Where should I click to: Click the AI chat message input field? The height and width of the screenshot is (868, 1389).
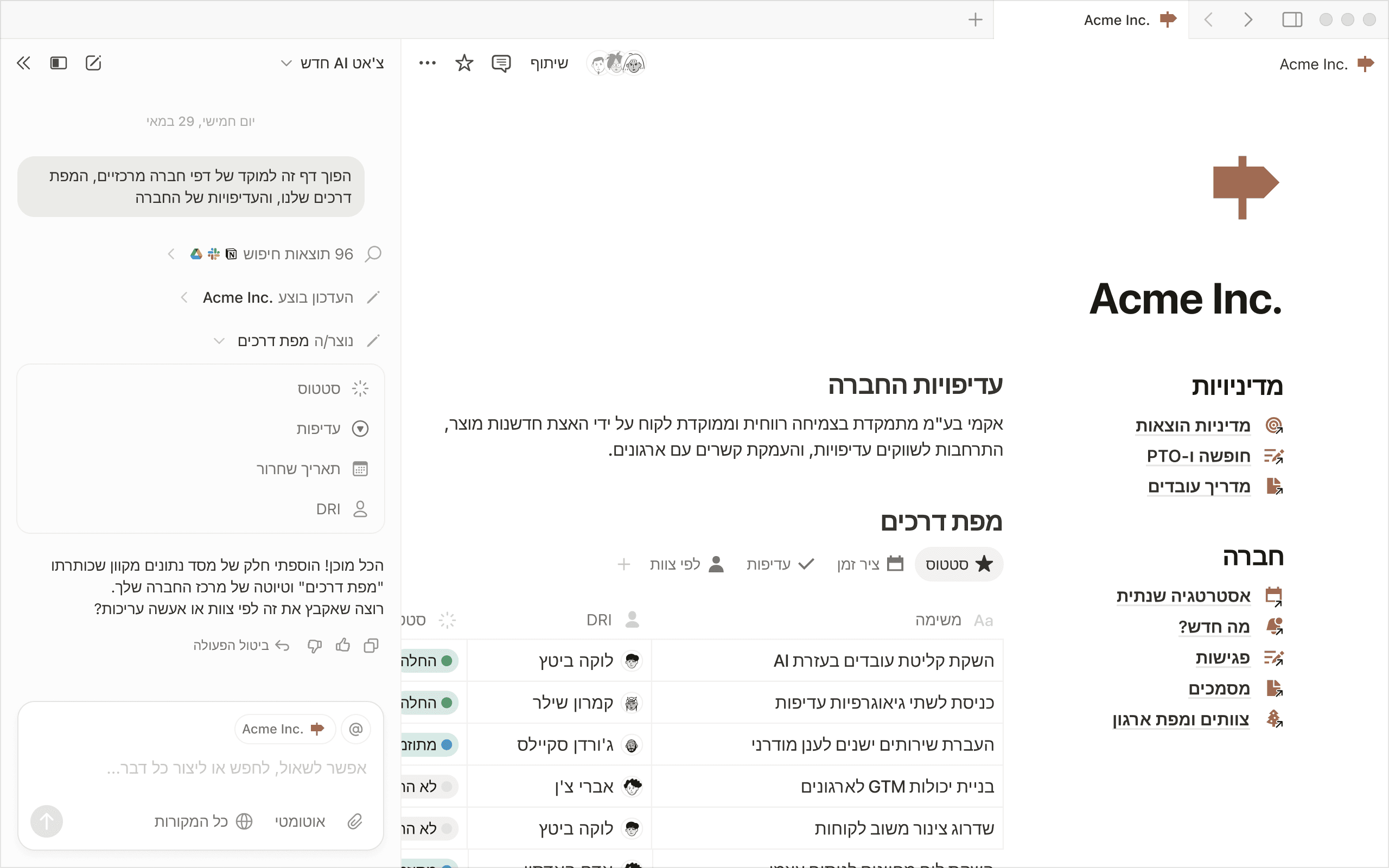pos(235,768)
